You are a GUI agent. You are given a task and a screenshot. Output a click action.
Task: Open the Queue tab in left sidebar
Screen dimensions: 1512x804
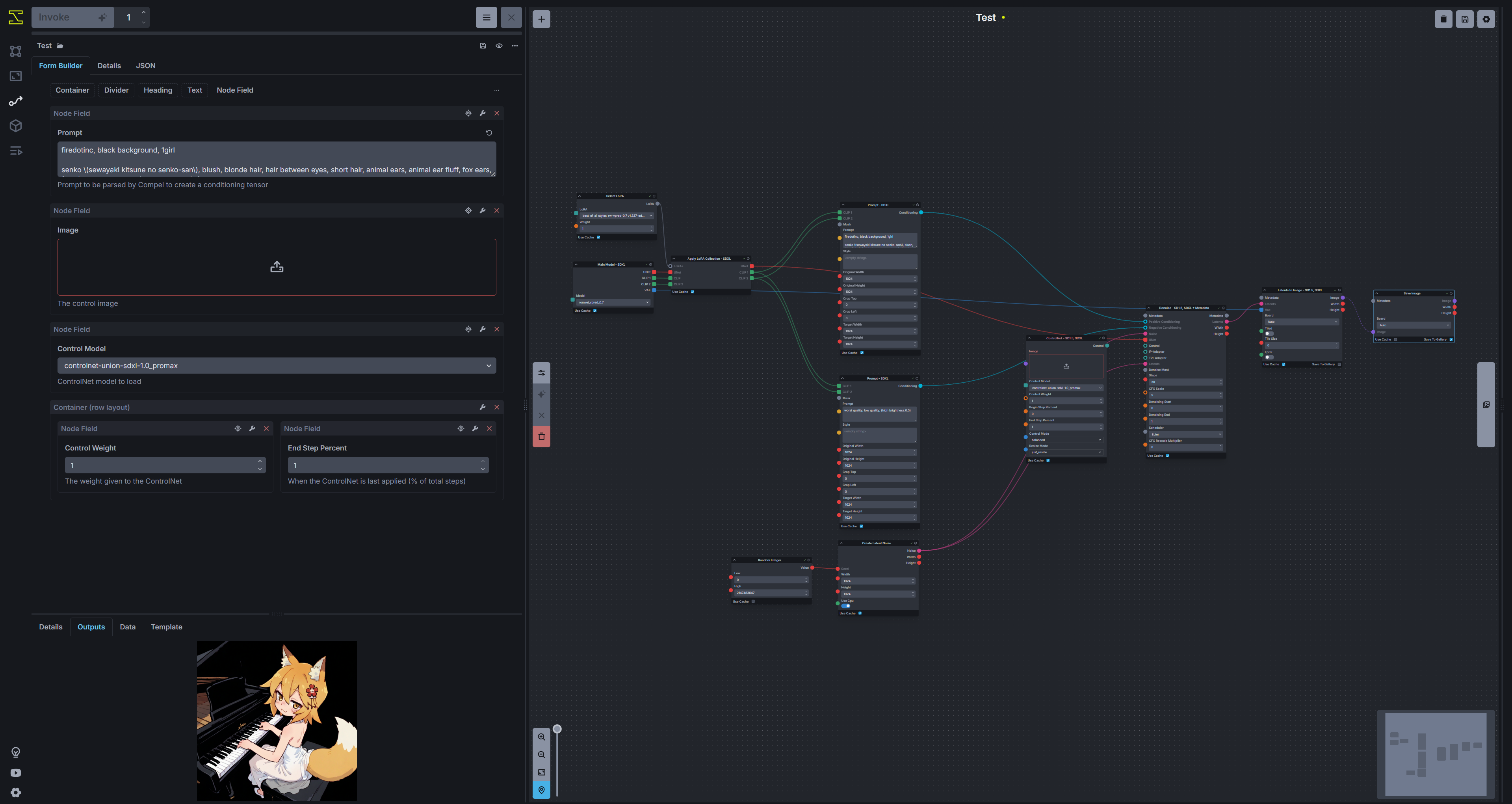coord(16,151)
